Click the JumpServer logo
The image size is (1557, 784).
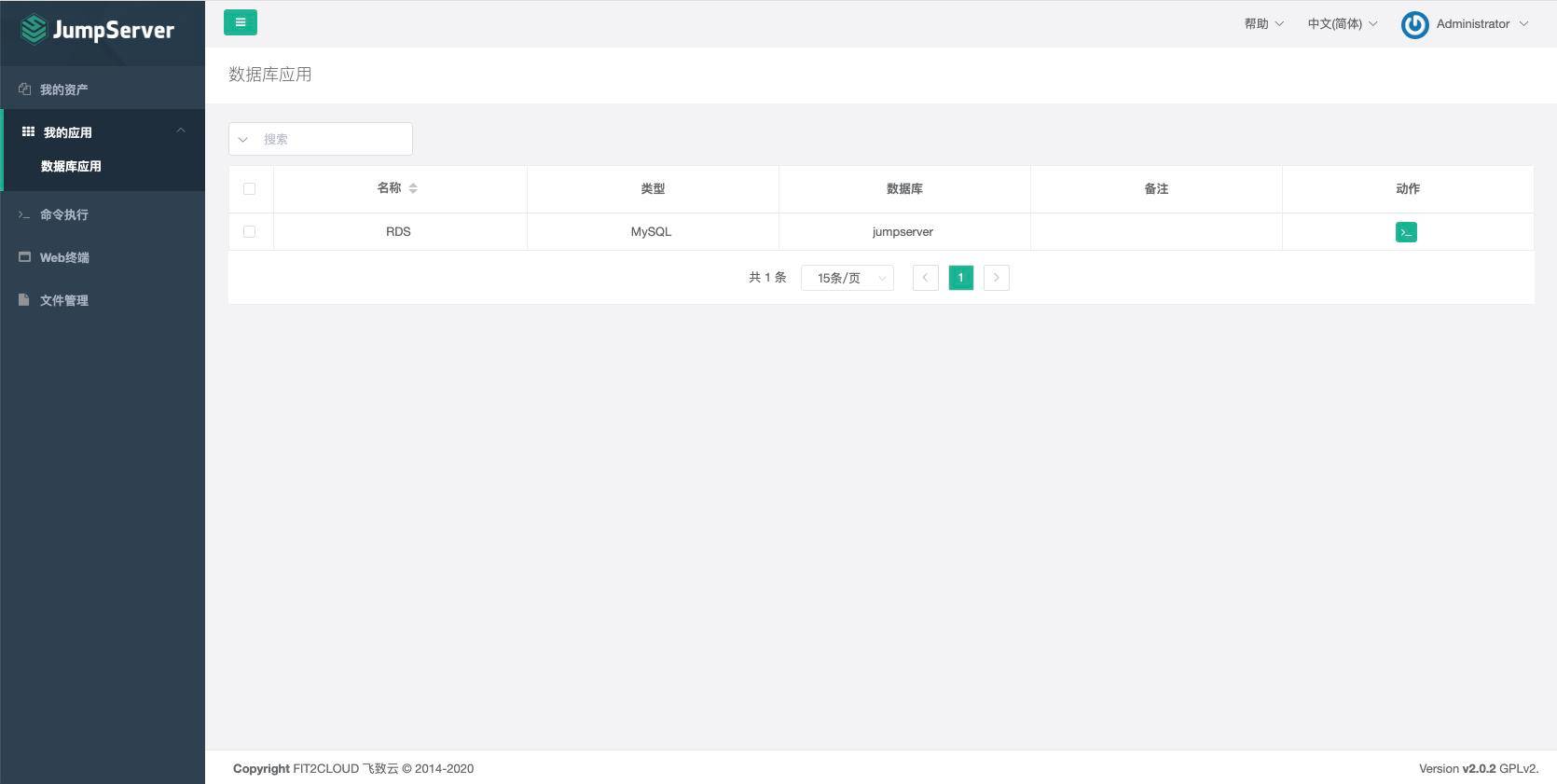98,30
